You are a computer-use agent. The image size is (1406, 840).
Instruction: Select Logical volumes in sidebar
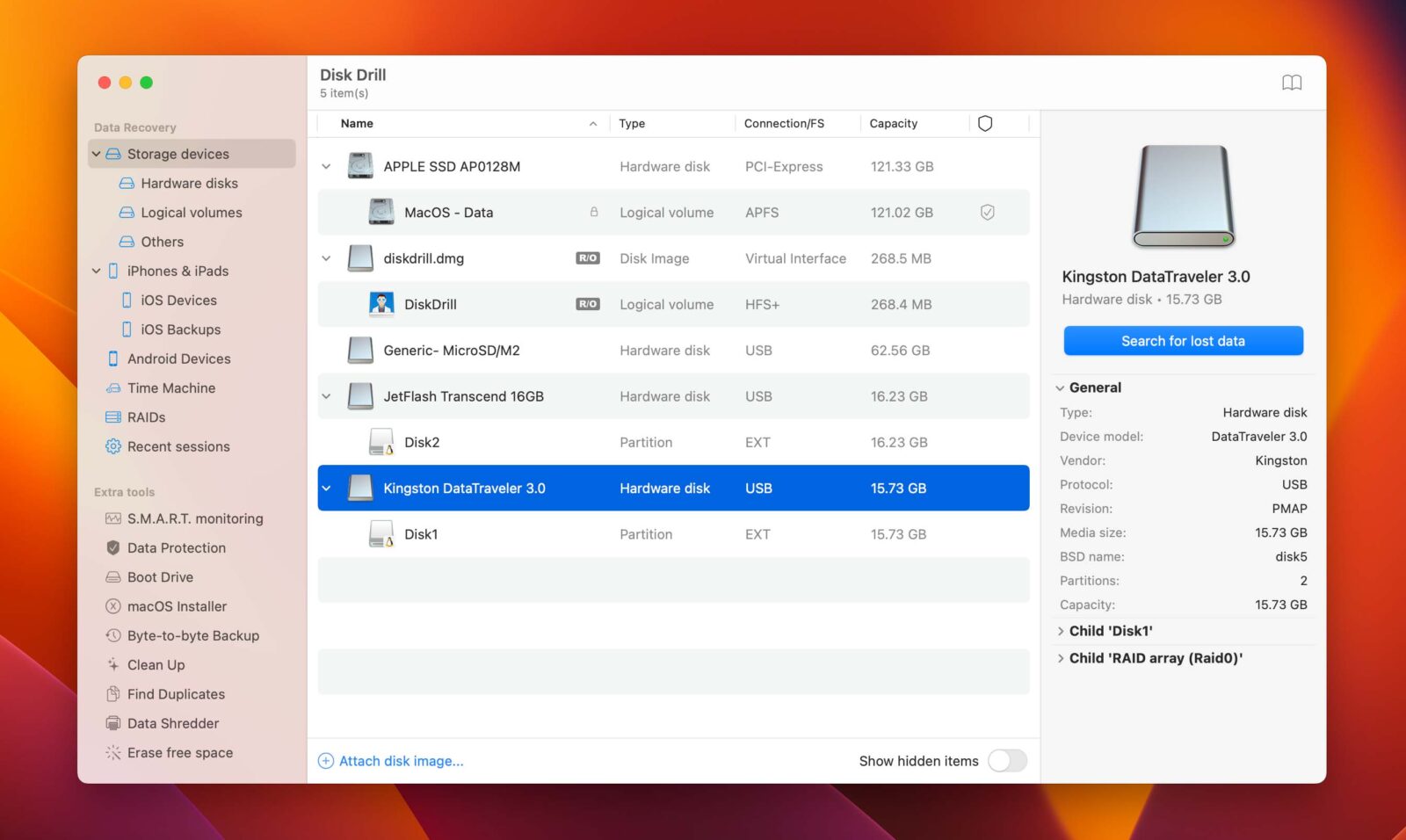191,213
